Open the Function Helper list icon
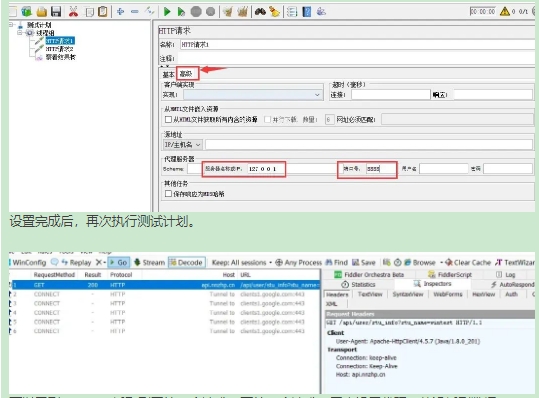Screen dimensions: 539x398 [292, 12]
